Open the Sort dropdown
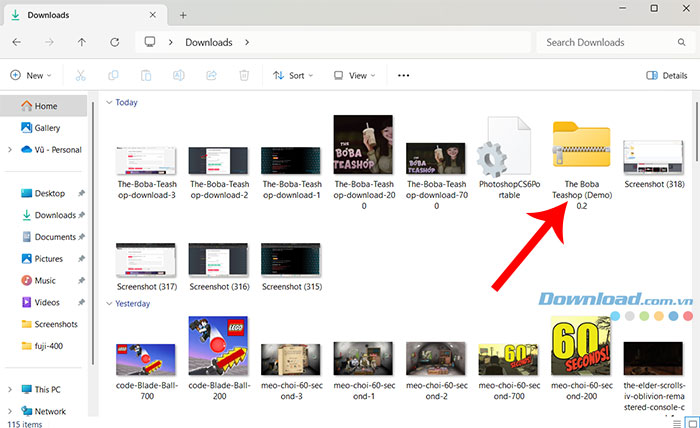The height and width of the screenshot is (428, 700). tap(293, 75)
